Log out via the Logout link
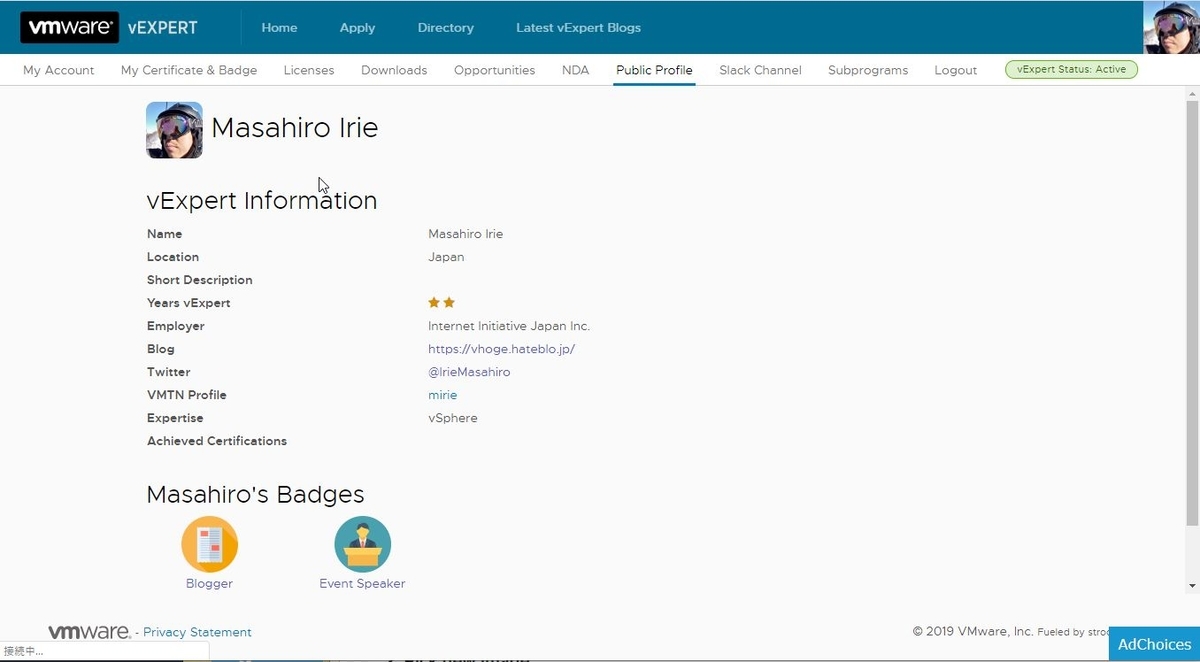 pos(956,70)
